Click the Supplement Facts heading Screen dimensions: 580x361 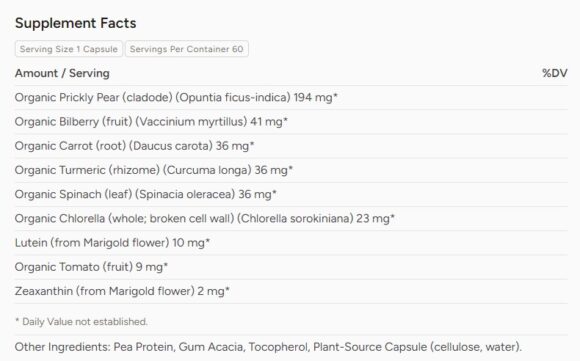[75, 23]
